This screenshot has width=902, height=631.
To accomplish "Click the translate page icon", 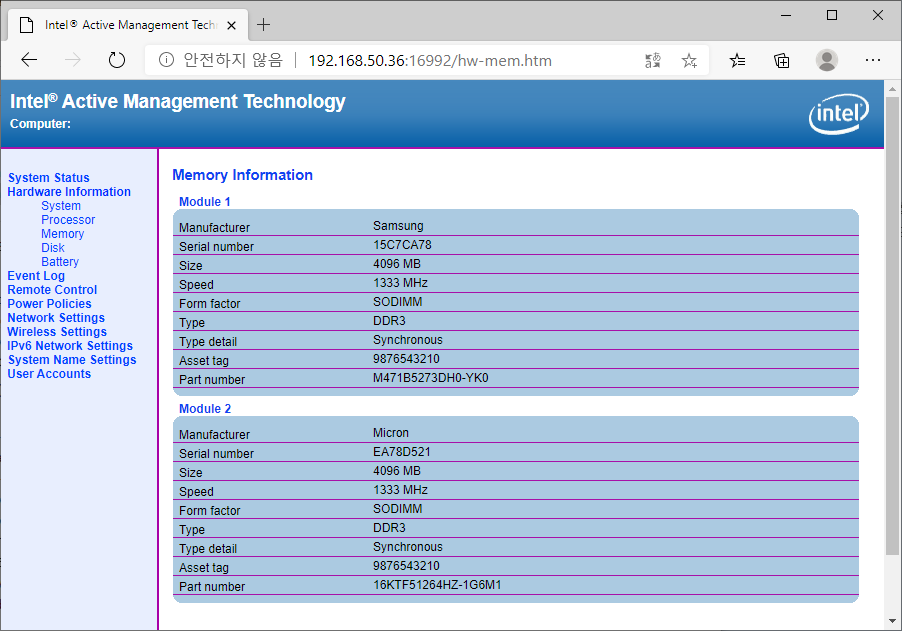I will (653, 60).
